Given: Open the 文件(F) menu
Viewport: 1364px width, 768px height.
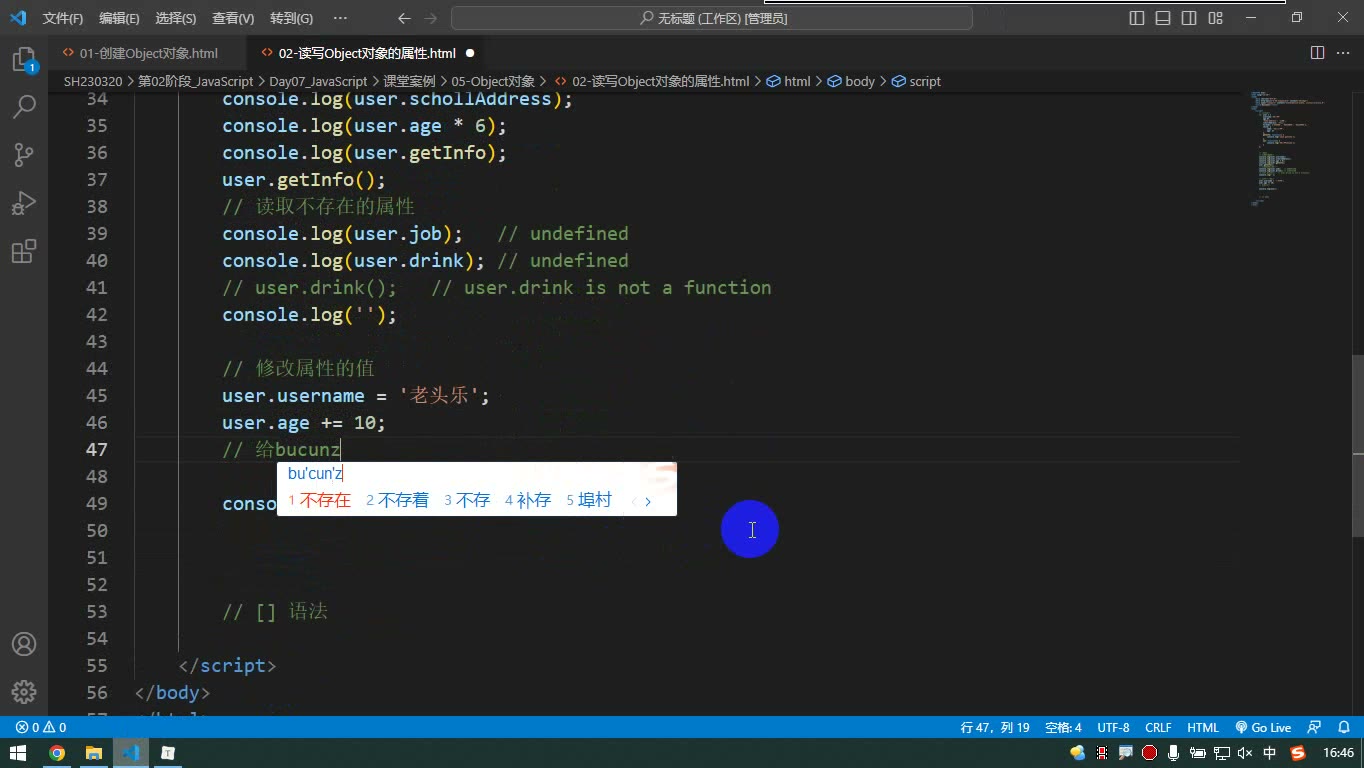Looking at the screenshot, I should coord(63,18).
